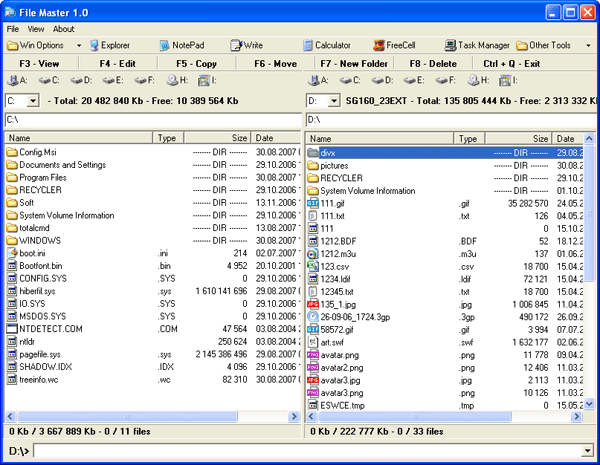The height and width of the screenshot is (465, 600).
Task: Start FreeCell from the toolbar
Action: tap(392, 45)
